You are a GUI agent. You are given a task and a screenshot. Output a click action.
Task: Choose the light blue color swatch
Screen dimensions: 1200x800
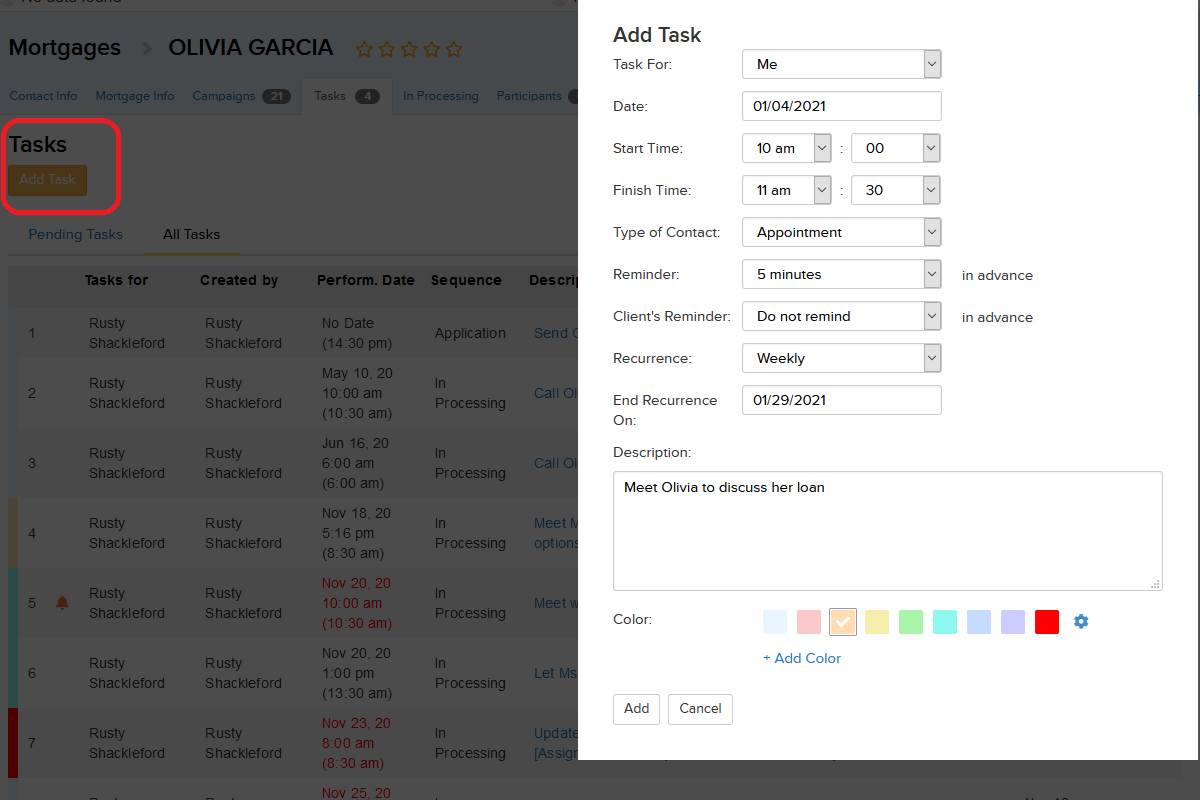[x=775, y=621]
